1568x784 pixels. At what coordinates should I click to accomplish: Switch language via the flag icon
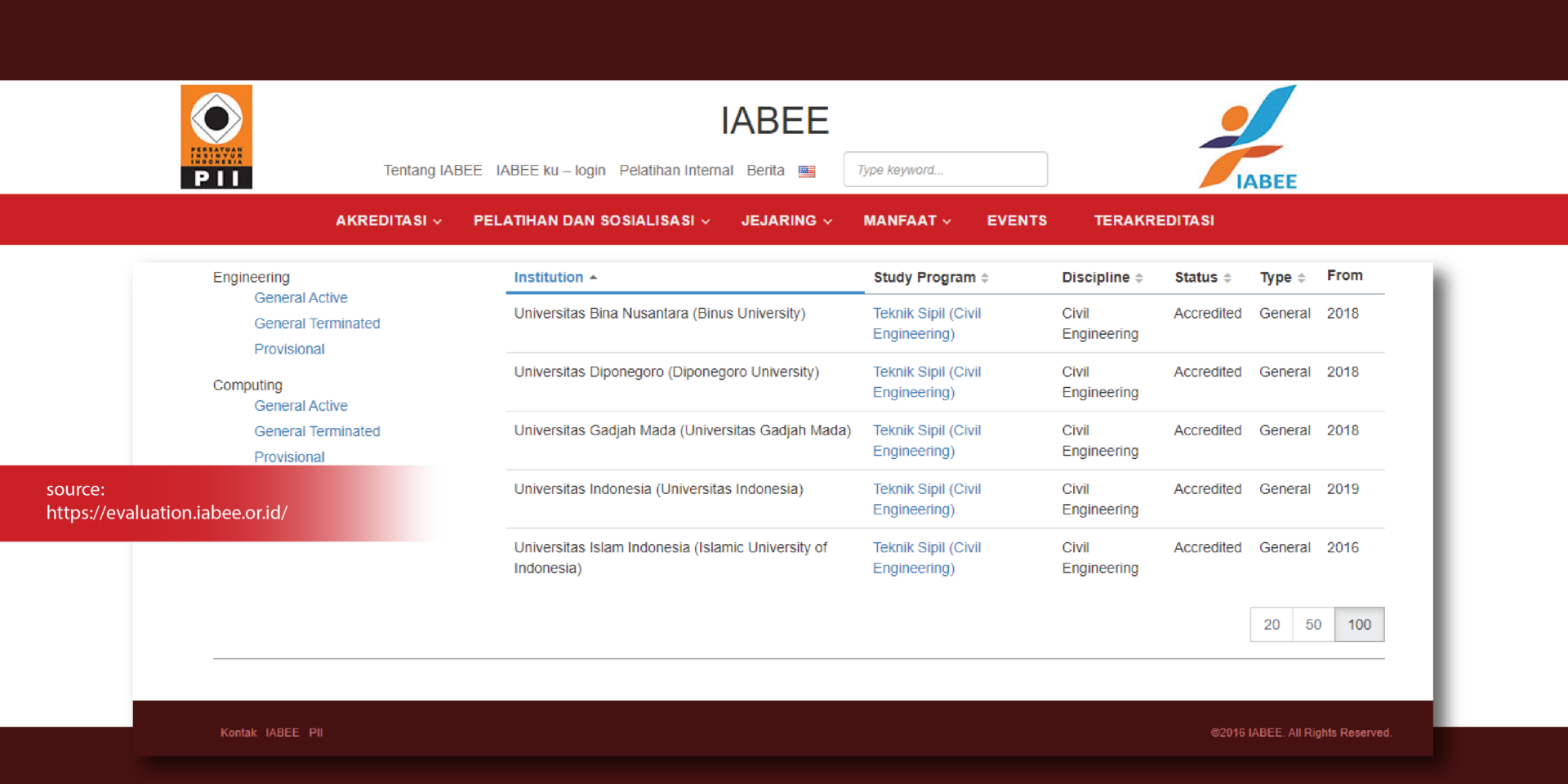[807, 171]
